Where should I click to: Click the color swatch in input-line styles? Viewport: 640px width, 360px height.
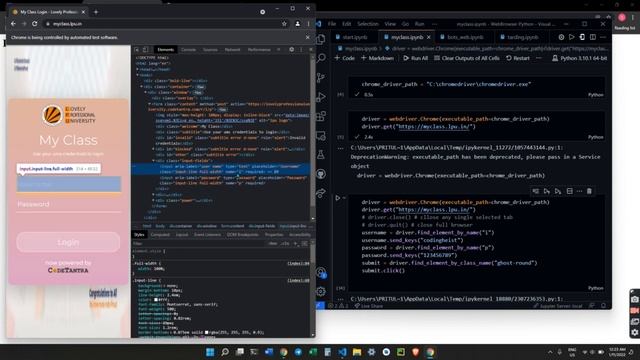(x=156, y=300)
